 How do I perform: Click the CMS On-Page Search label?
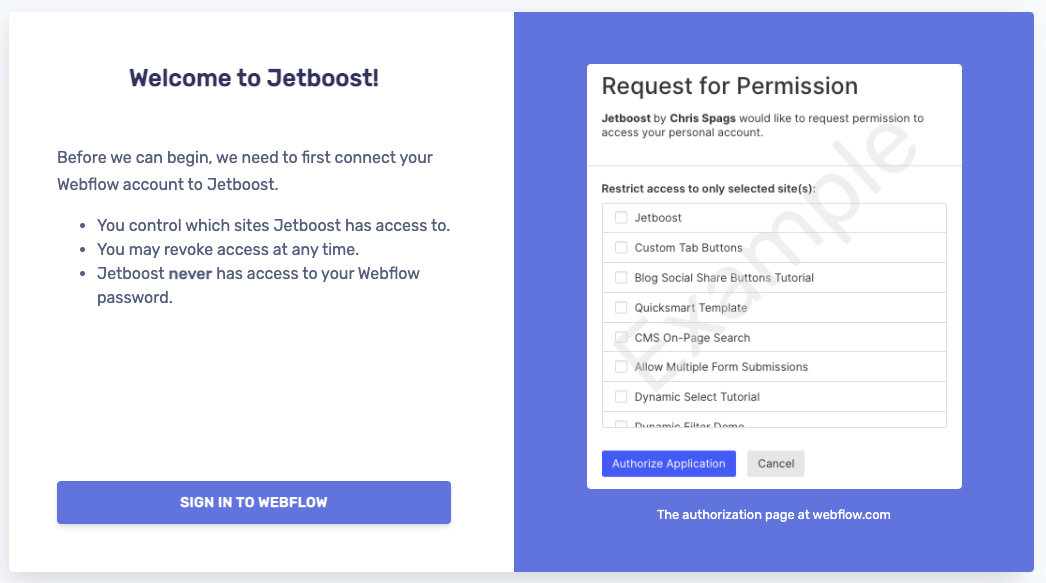692,338
